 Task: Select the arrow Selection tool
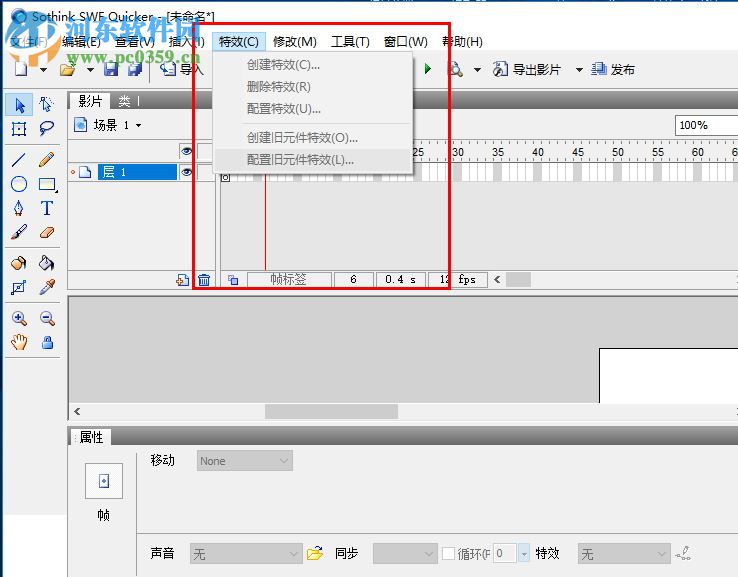[19, 104]
